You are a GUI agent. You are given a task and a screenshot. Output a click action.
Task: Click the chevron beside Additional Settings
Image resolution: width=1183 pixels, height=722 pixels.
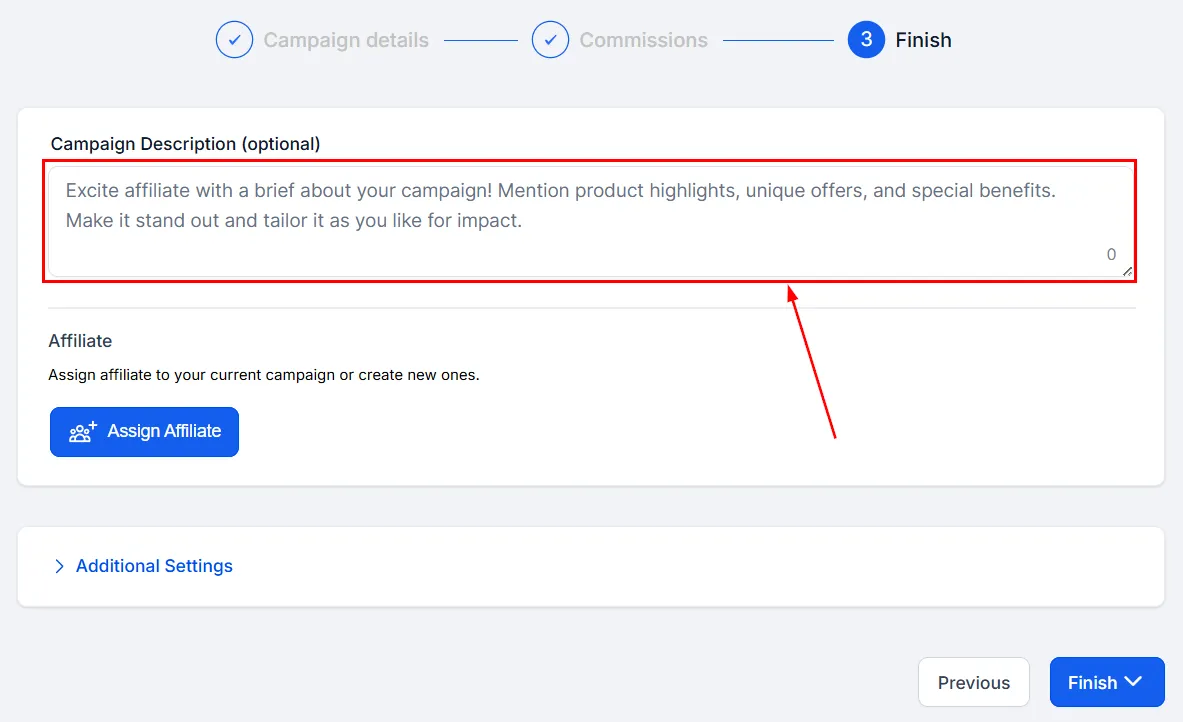[x=60, y=566]
